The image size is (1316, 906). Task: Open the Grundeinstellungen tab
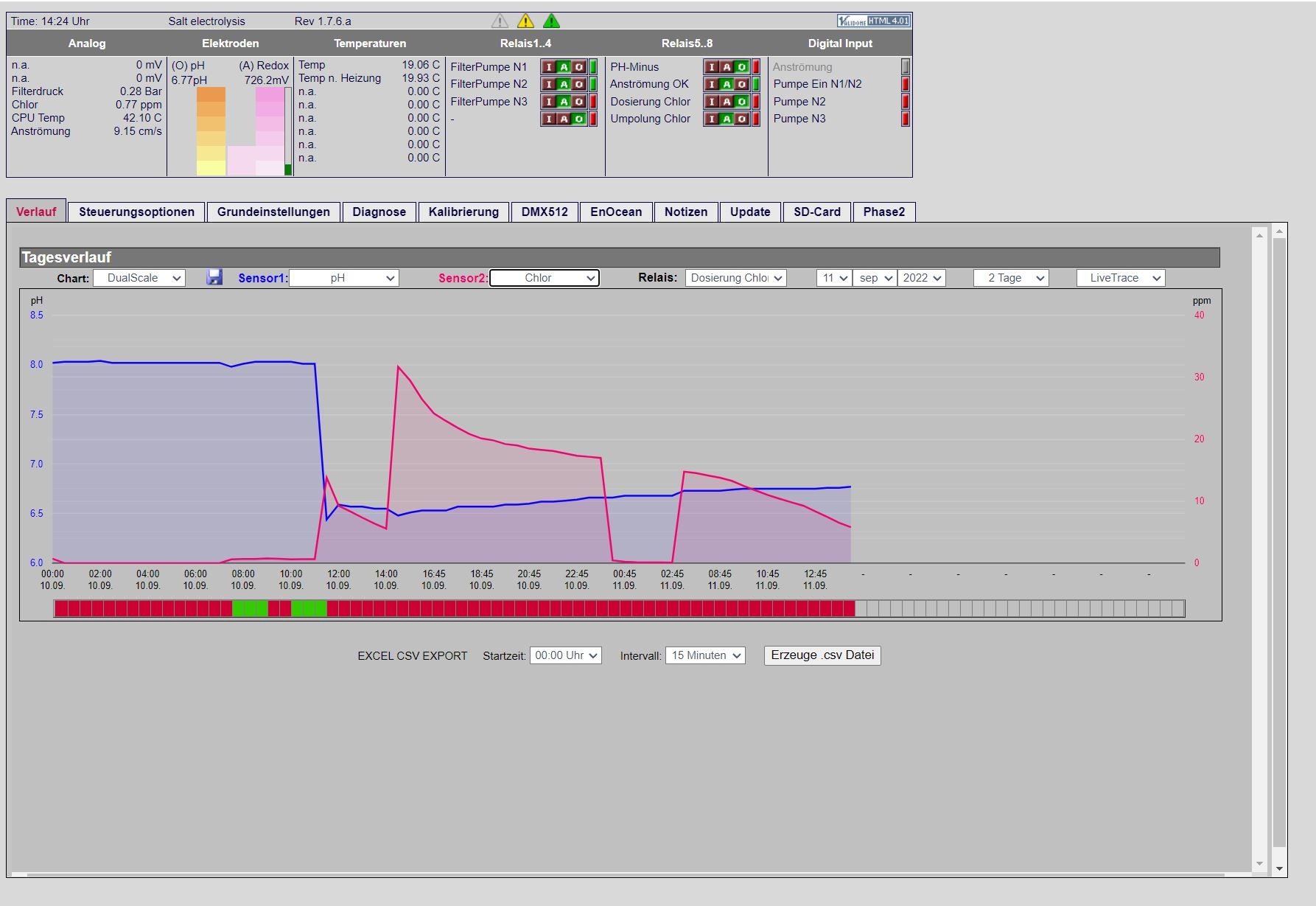click(273, 212)
